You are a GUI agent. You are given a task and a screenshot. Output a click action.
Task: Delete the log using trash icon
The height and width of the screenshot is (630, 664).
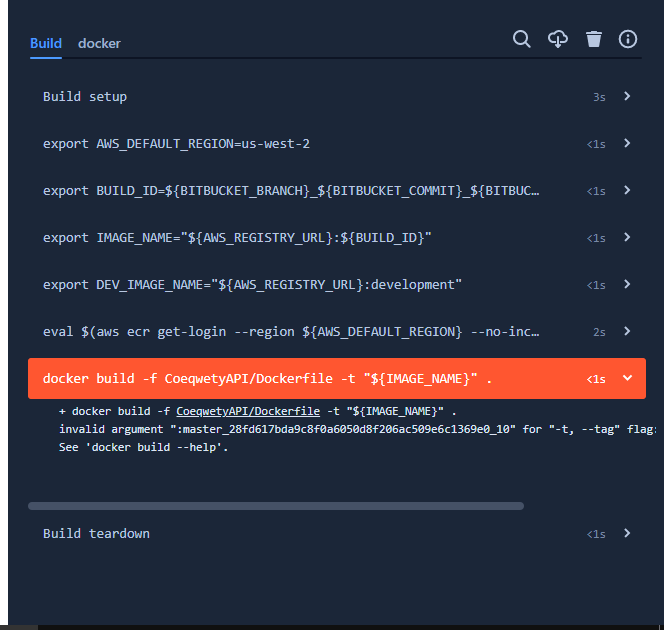594,39
